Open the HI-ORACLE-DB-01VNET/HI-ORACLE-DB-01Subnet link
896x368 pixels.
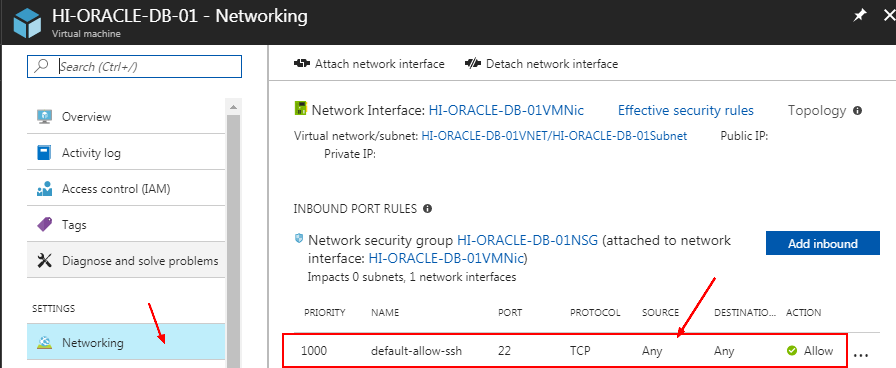(x=554, y=136)
